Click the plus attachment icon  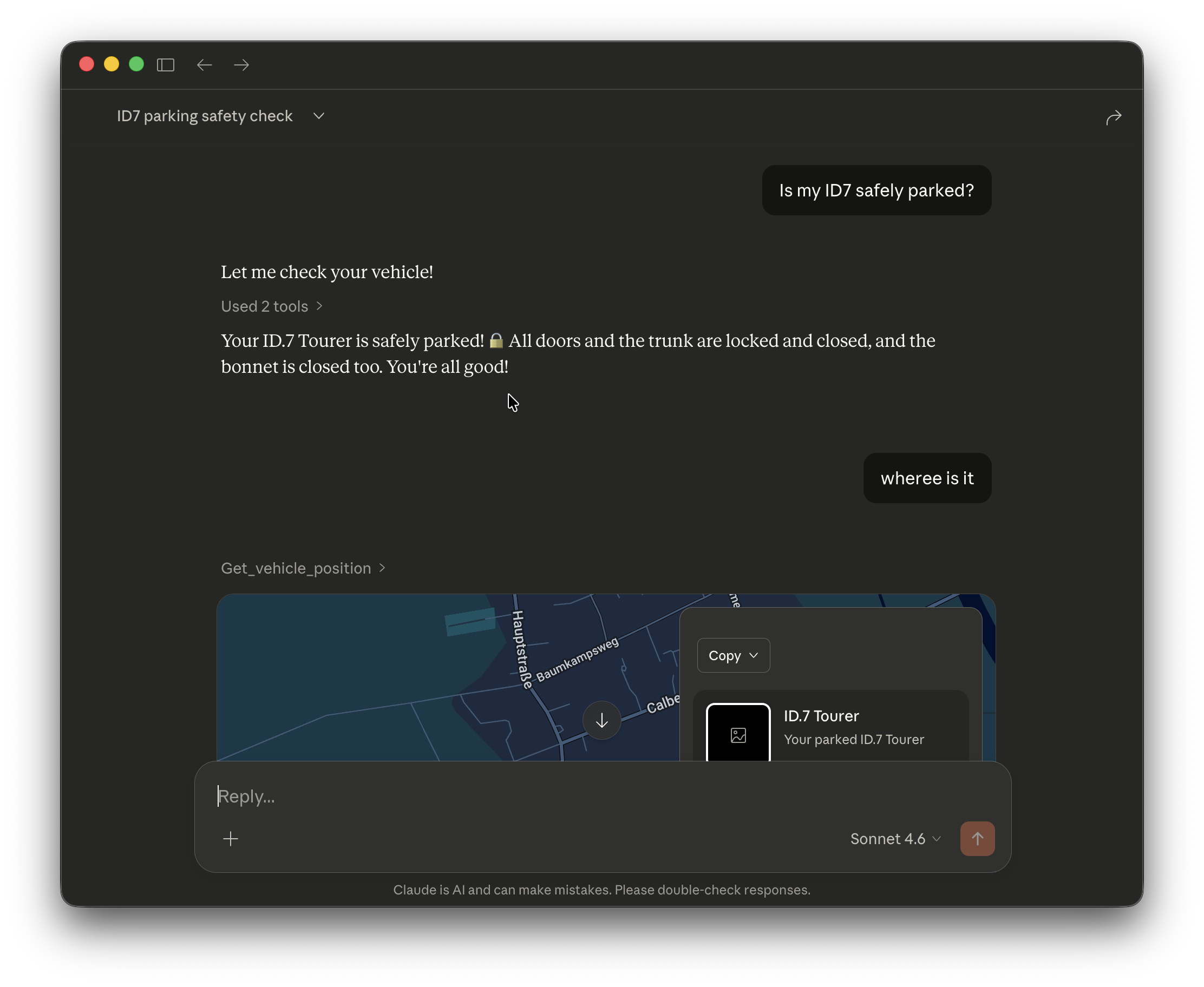230,839
